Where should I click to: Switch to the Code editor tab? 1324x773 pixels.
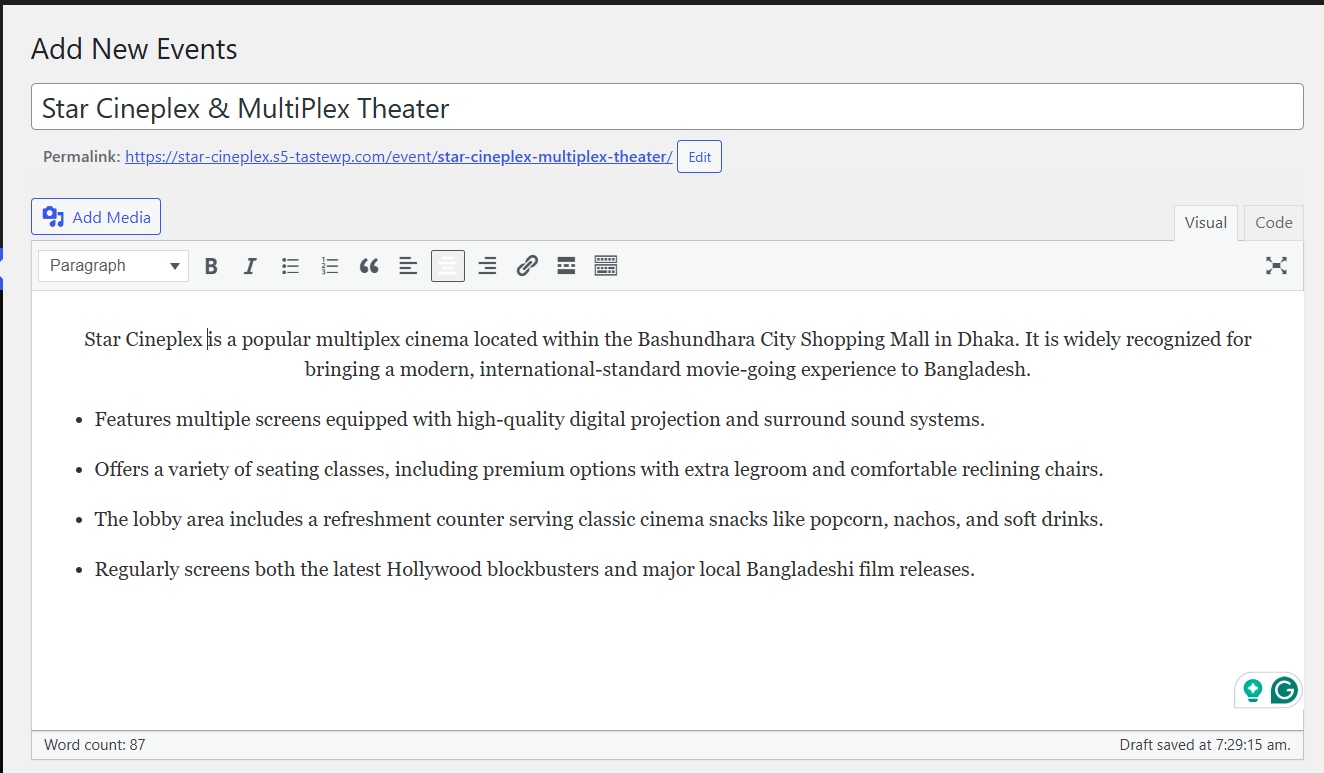pyautogui.click(x=1273, y=223)
